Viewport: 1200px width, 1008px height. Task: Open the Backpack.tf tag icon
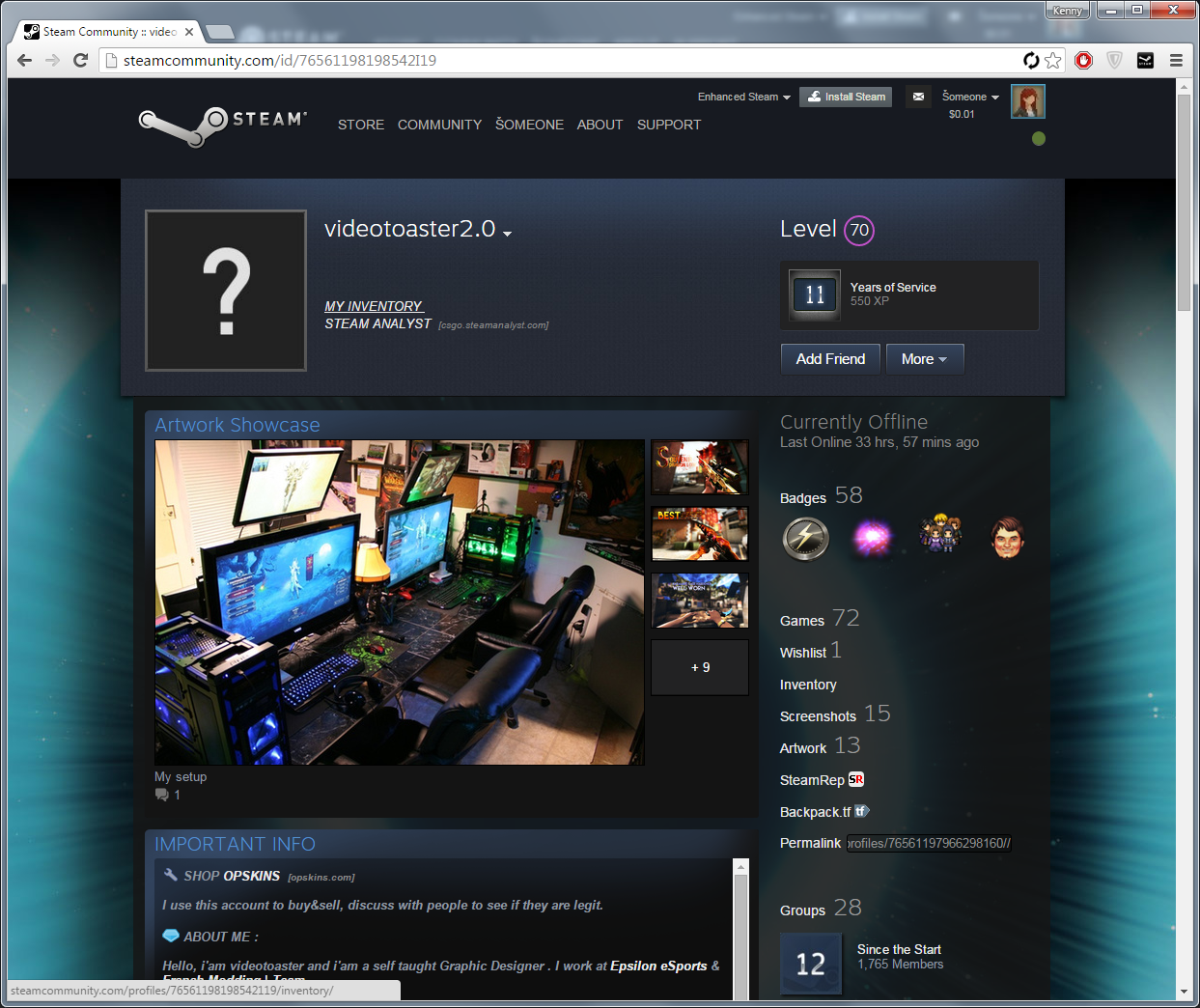click(x=861, y=812)
